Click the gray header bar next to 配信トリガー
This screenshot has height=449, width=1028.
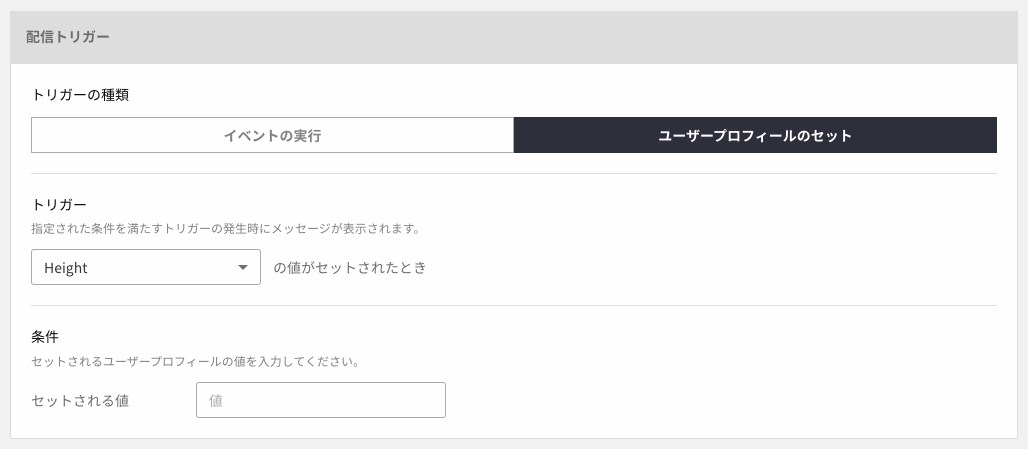click(564, 37)
